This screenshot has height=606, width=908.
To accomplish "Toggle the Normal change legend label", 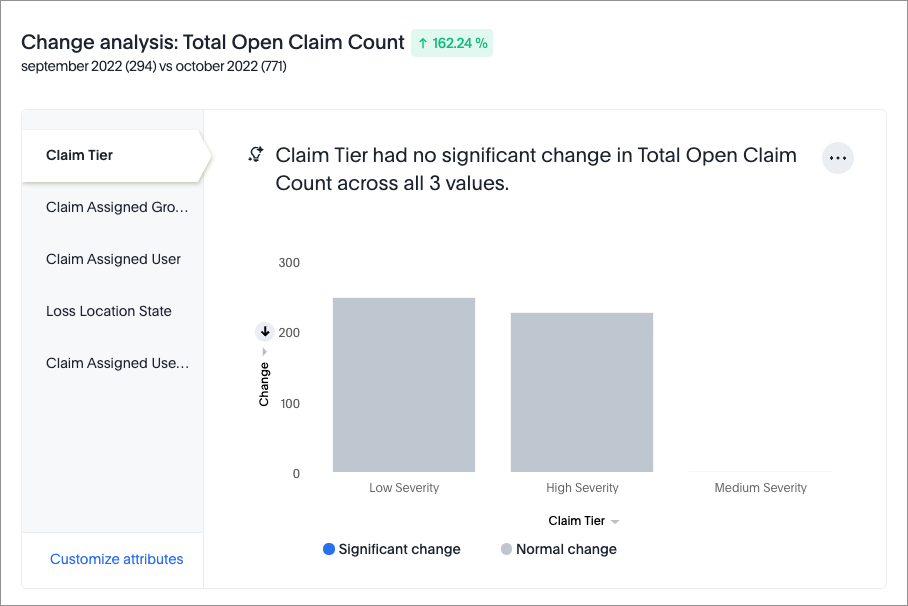I will (566, 549).
